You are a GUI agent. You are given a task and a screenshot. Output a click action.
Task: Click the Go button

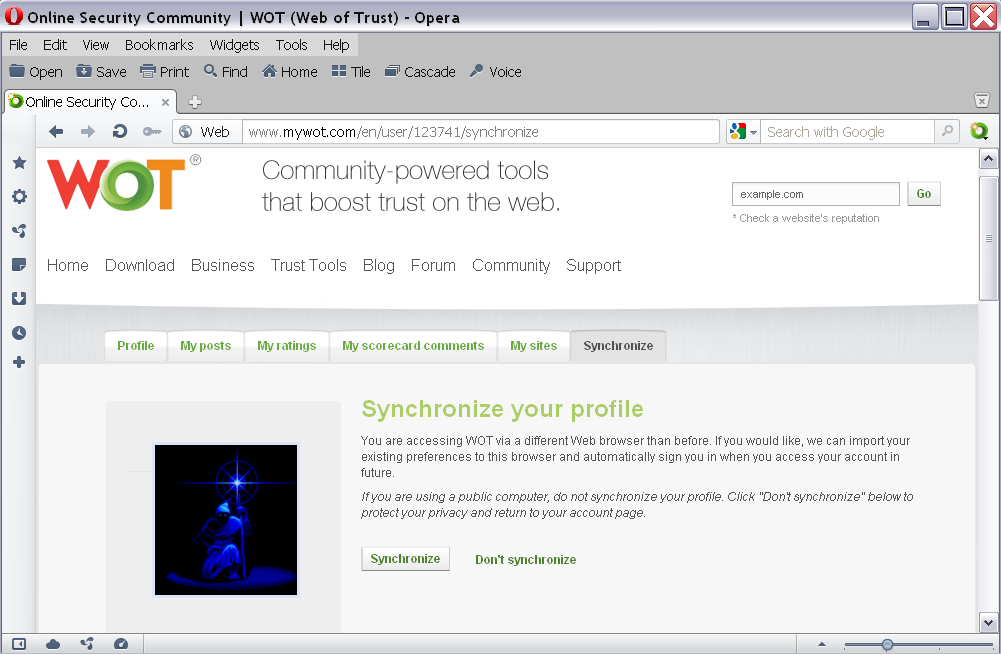click(924, 194)
